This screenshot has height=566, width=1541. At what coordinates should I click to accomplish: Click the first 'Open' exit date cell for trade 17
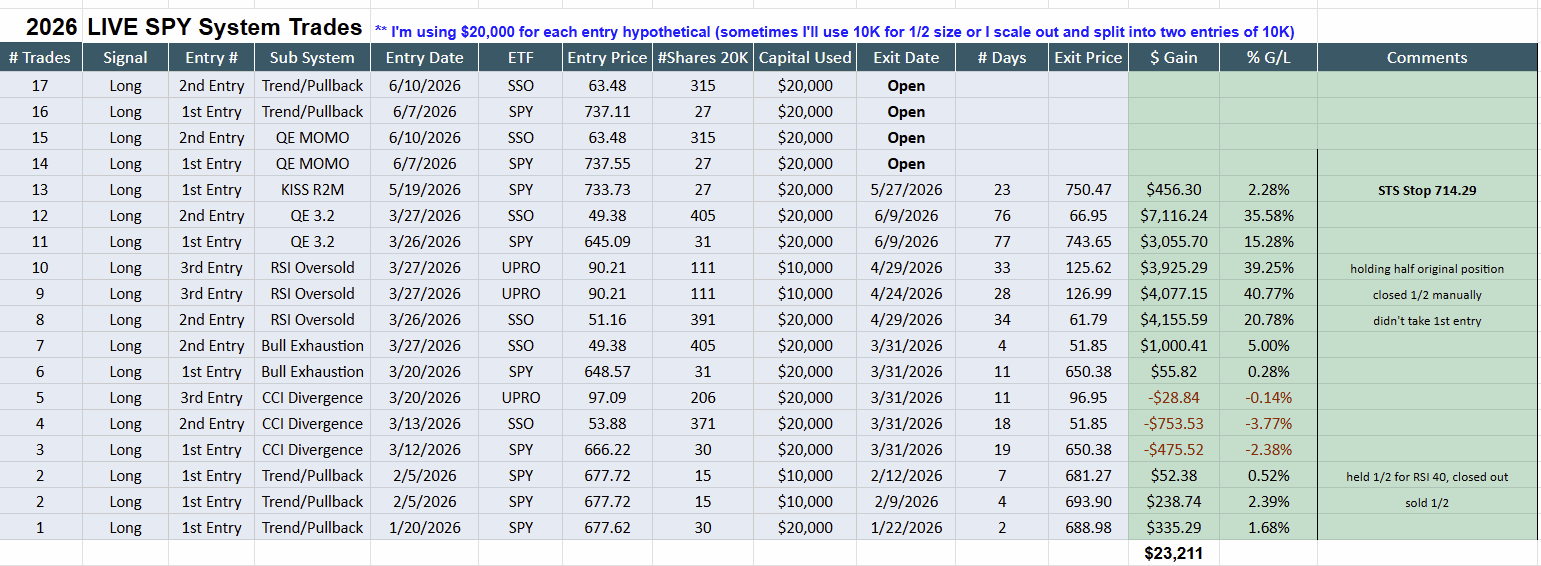pos(906,86)
